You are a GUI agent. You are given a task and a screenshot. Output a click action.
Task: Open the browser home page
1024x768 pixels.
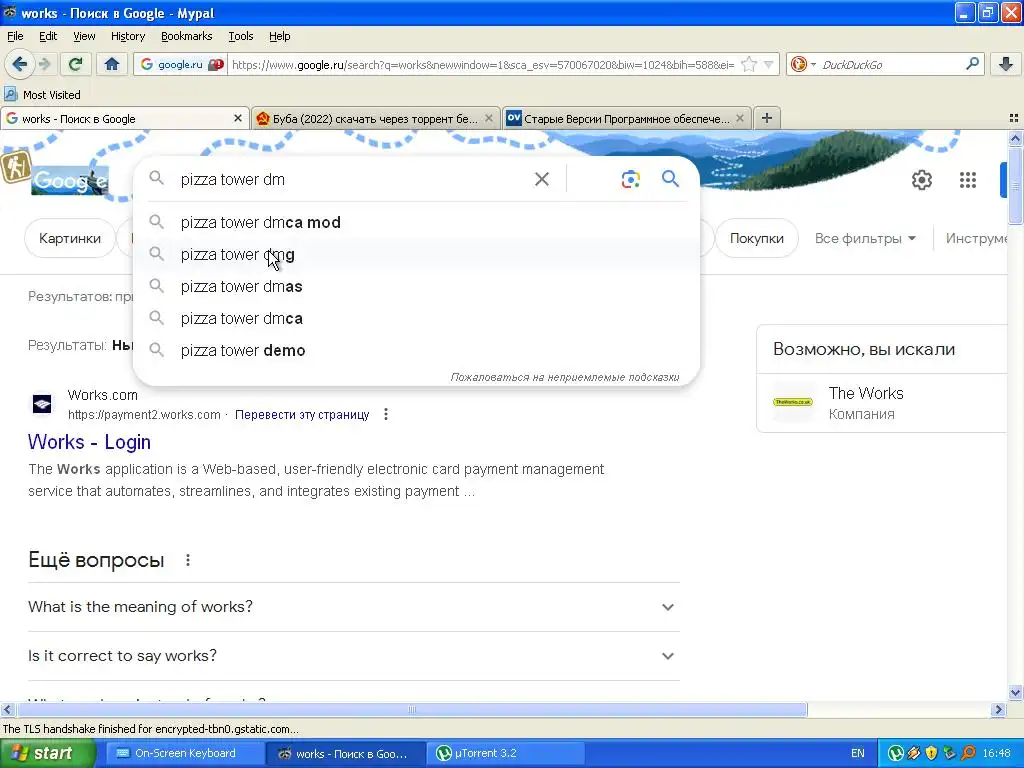click(112, 64)
